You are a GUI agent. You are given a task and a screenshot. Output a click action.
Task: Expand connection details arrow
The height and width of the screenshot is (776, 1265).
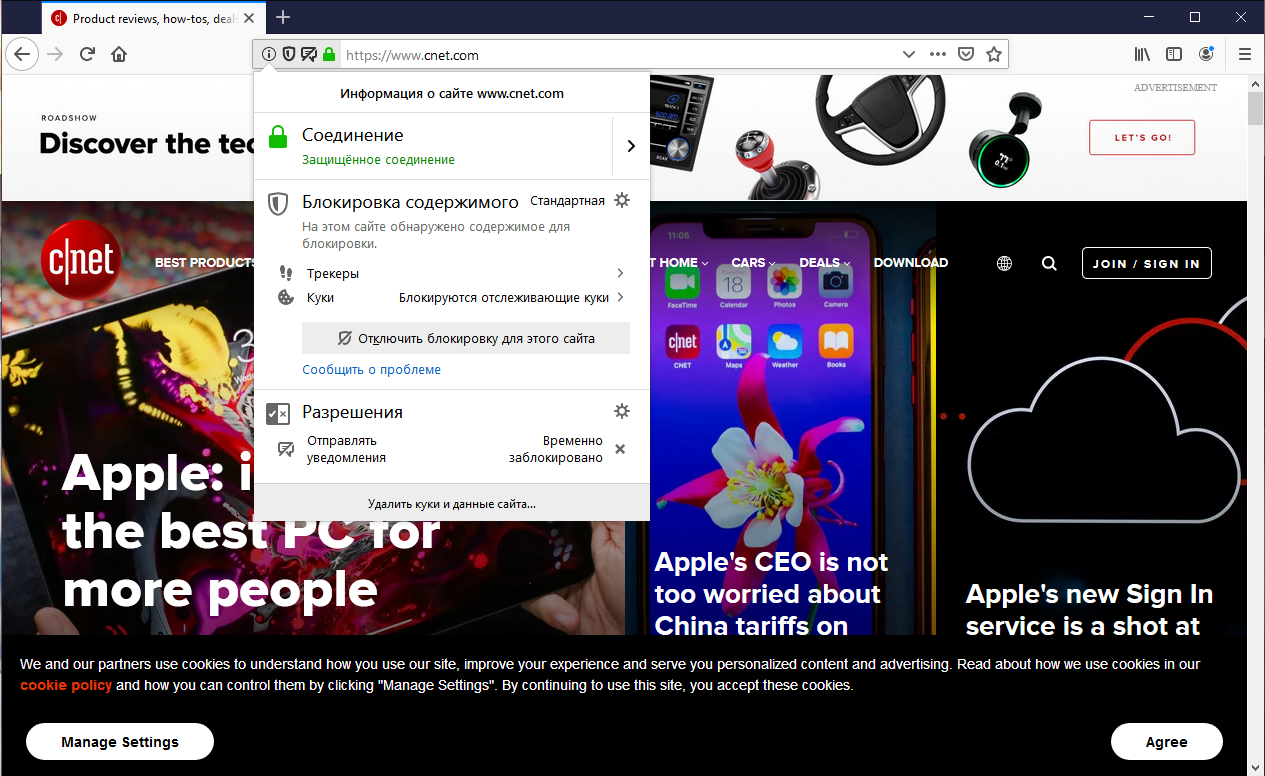[x=631, y=146]
